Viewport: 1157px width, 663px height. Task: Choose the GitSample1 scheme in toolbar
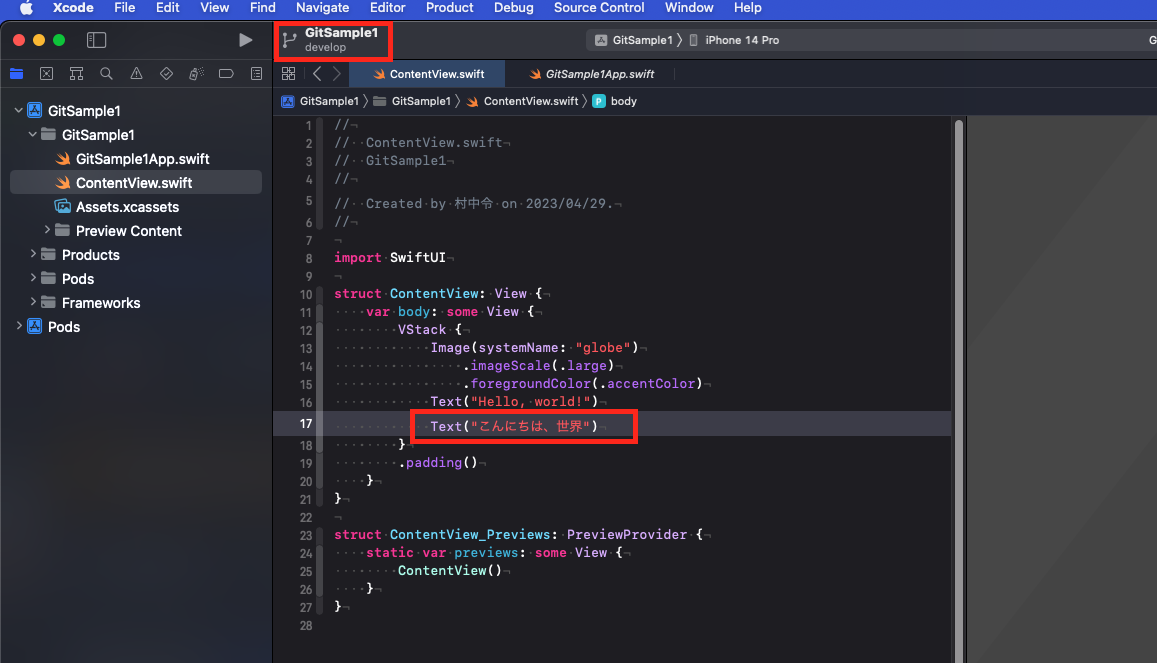point(635,40)
